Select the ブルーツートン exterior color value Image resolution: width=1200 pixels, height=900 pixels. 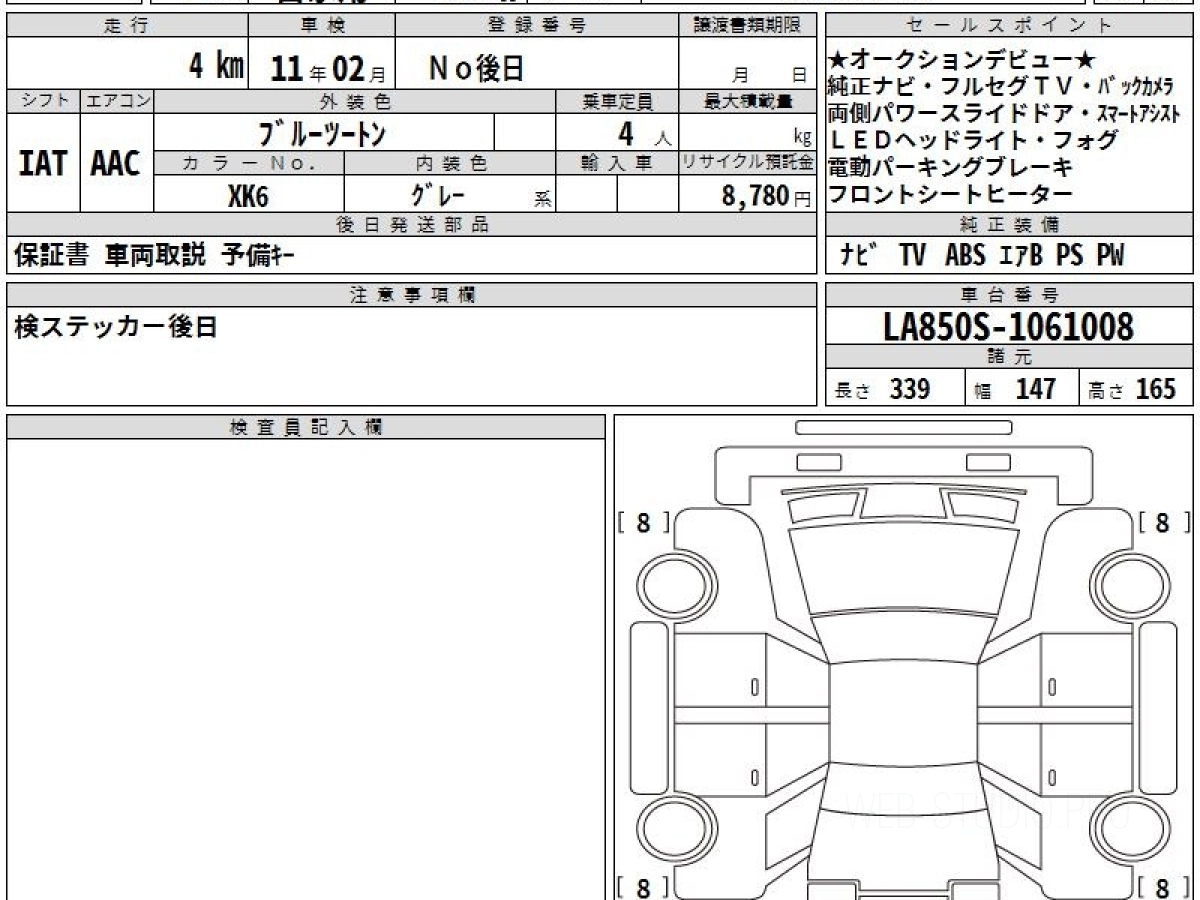(x=322, y=132)
